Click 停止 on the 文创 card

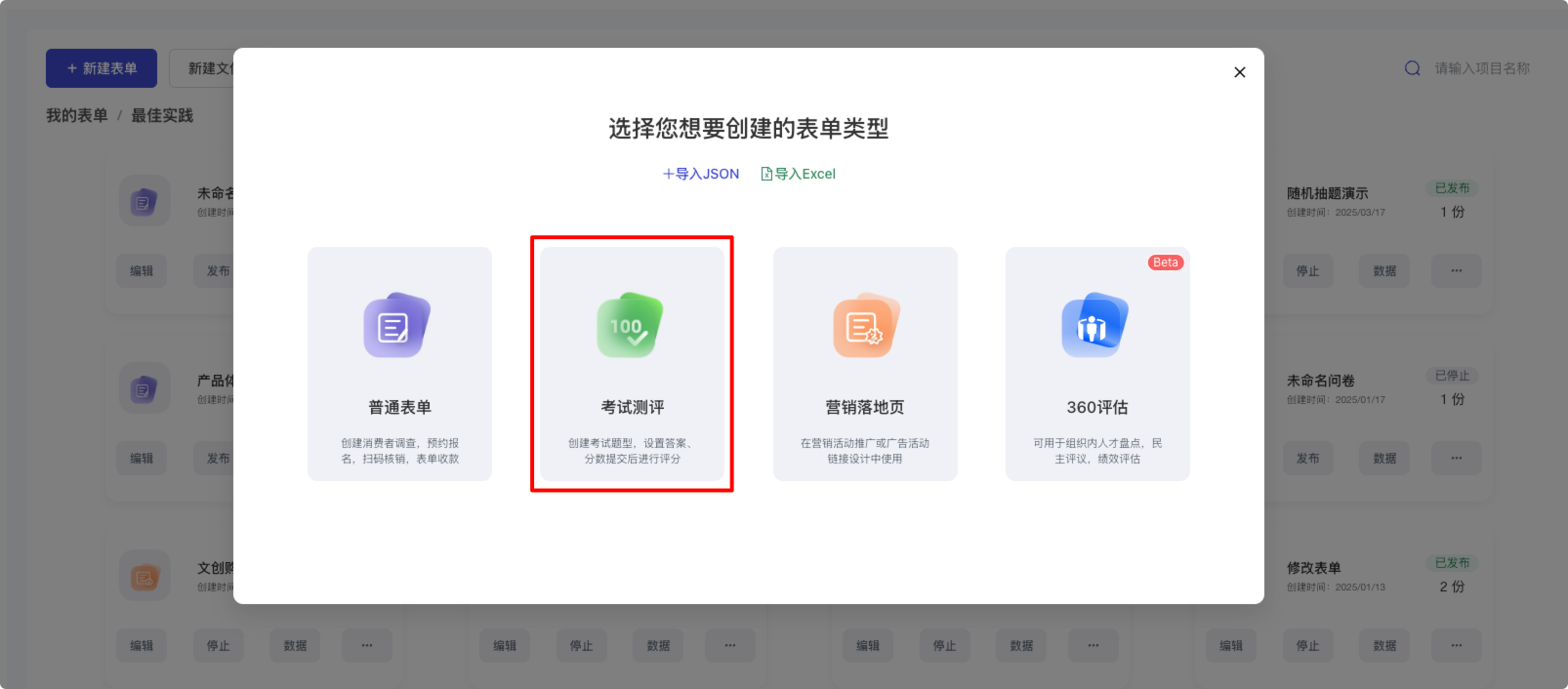tap(219, 646)
